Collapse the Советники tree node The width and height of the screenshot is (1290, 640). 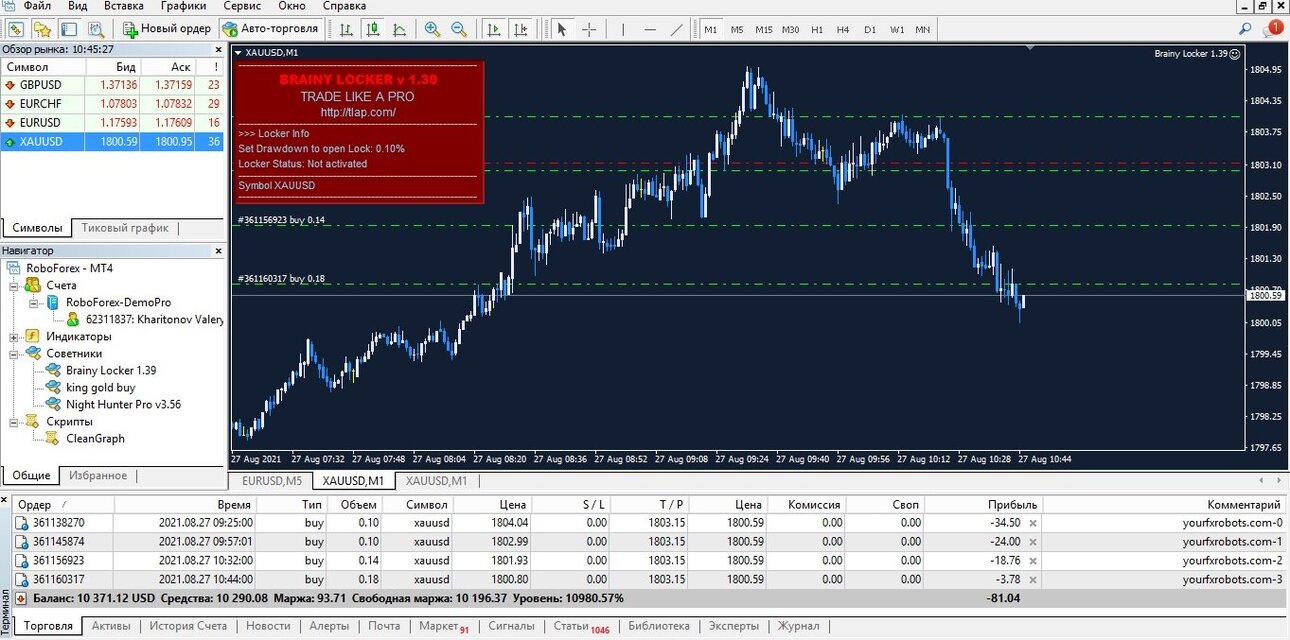(x=14, y=353)
